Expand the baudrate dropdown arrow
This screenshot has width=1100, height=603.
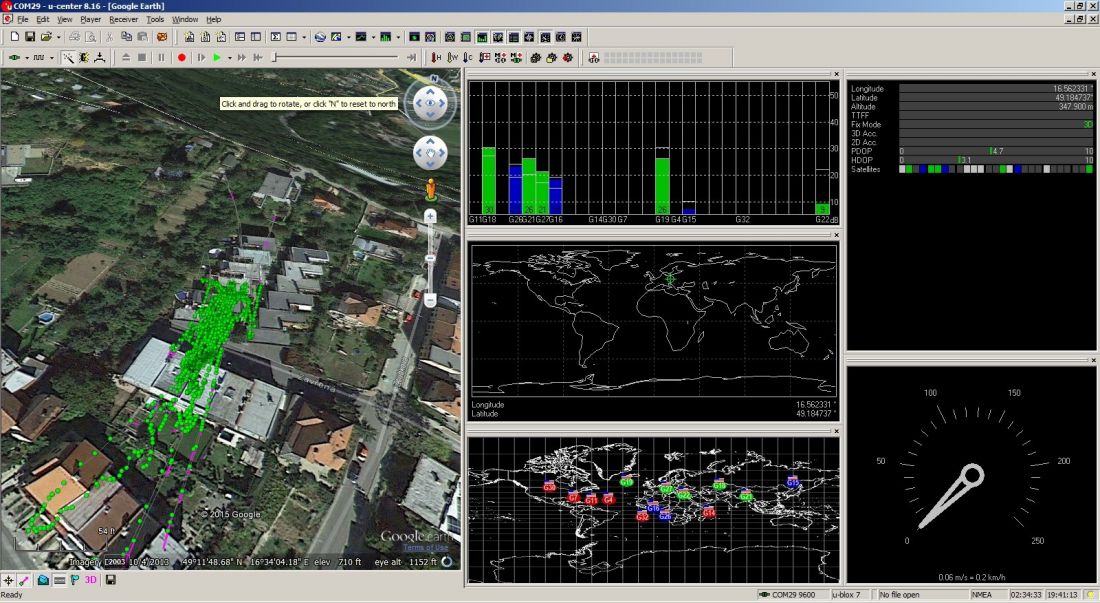[51, 58]
